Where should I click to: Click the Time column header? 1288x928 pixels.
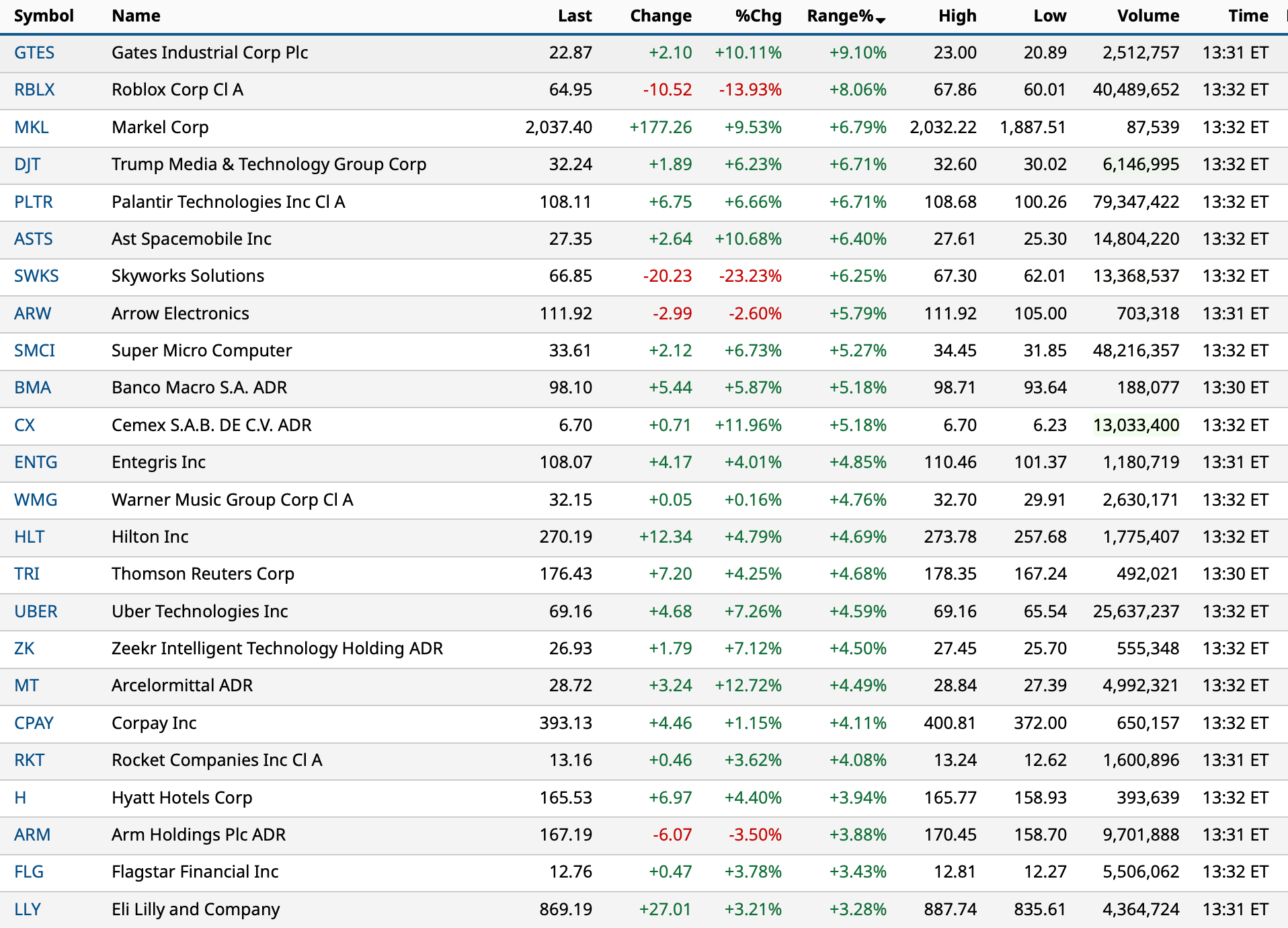[x=1248, y=16]
